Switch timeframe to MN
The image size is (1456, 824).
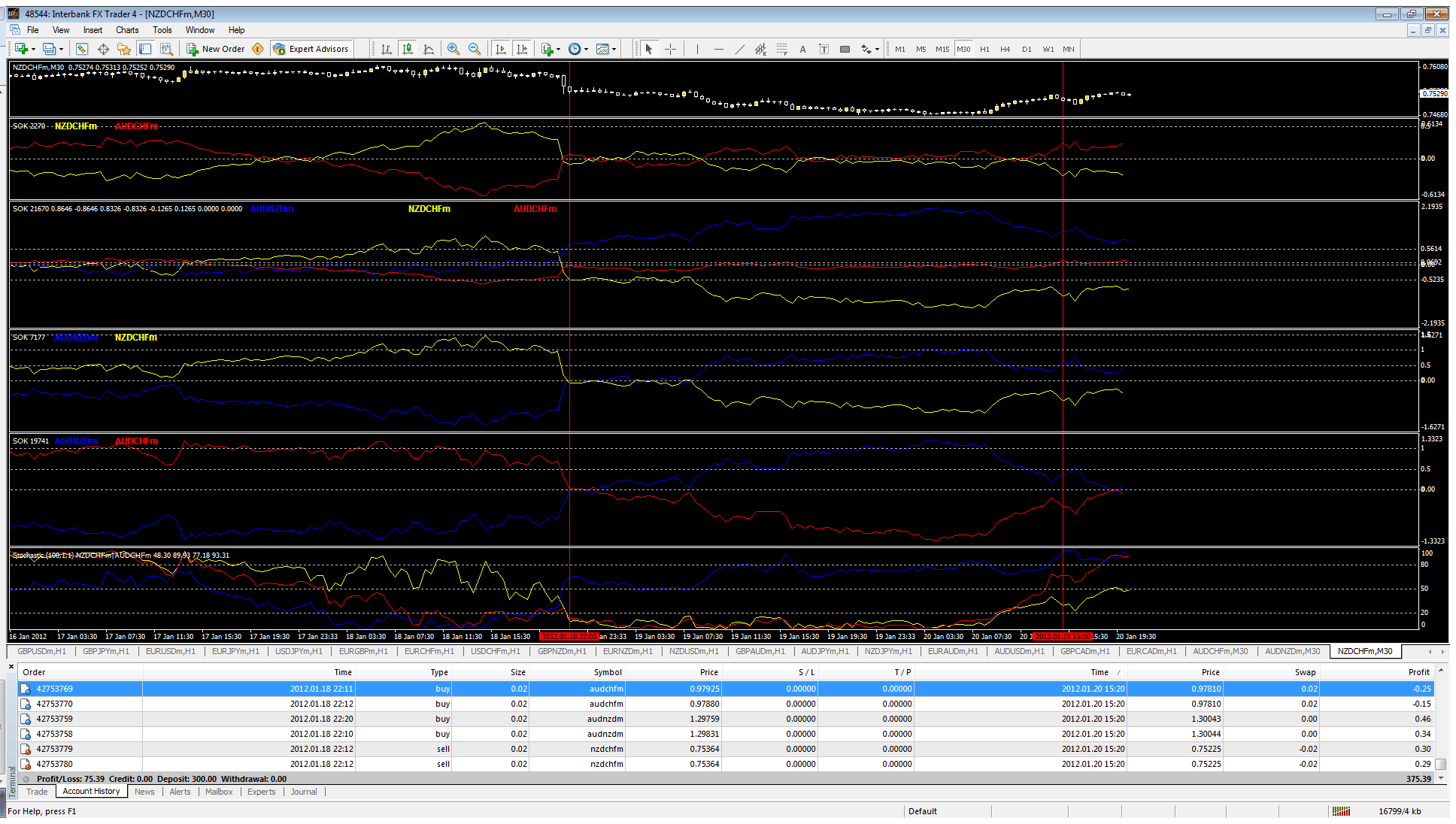(1068, 49)
